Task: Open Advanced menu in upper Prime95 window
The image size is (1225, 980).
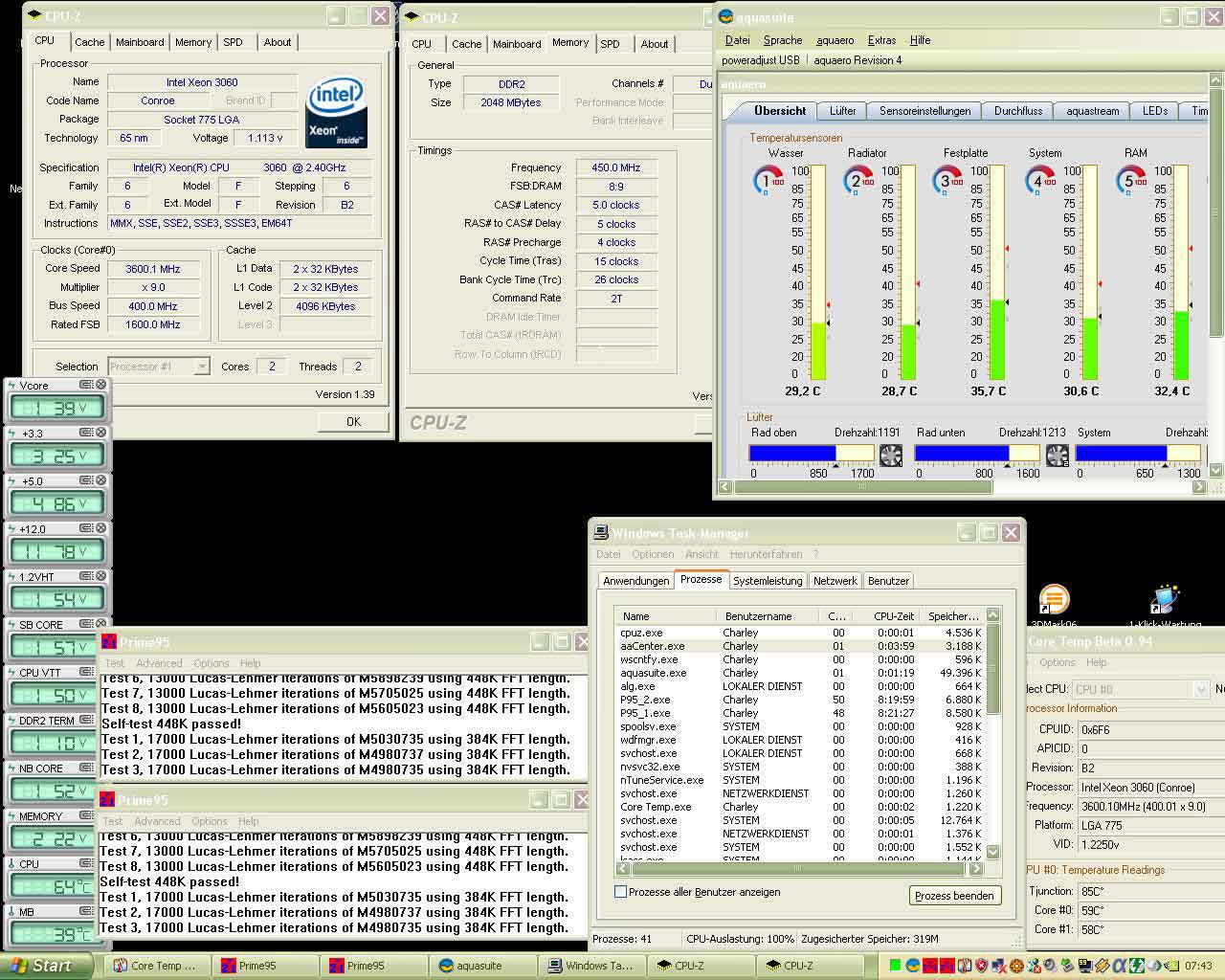Action: 159,663
